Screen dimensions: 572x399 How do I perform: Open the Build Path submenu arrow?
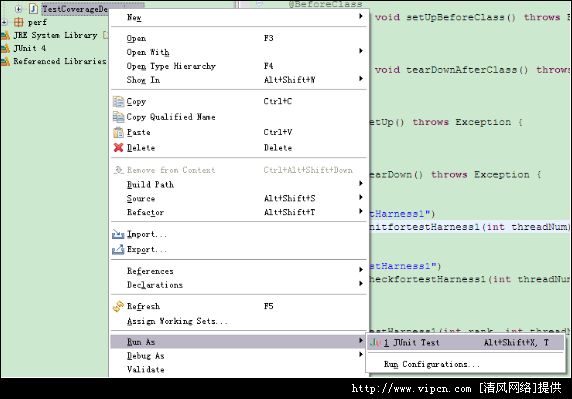coord(360,183)
